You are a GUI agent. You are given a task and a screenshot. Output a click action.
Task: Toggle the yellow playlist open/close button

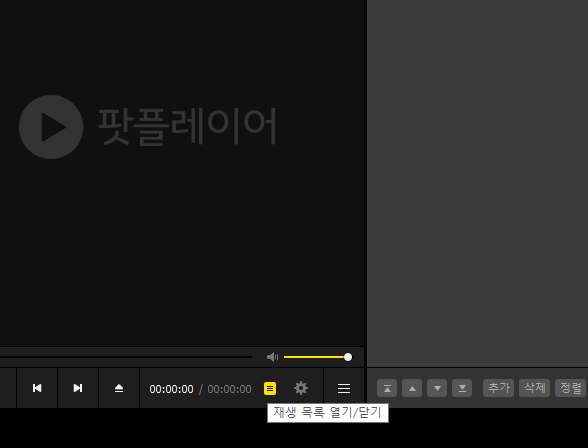coord(270,388)
